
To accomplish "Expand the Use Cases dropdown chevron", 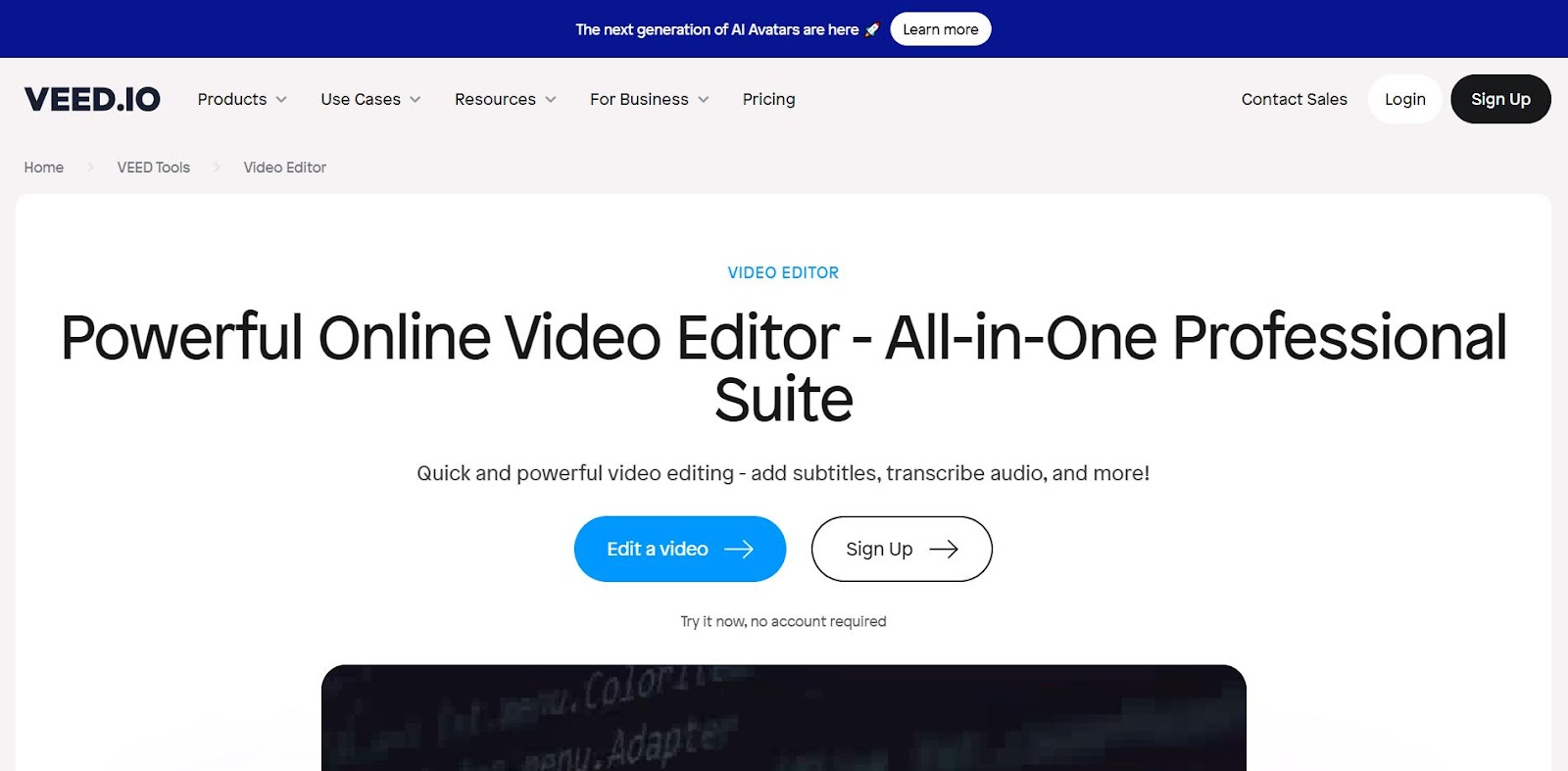I will point(416,100).
